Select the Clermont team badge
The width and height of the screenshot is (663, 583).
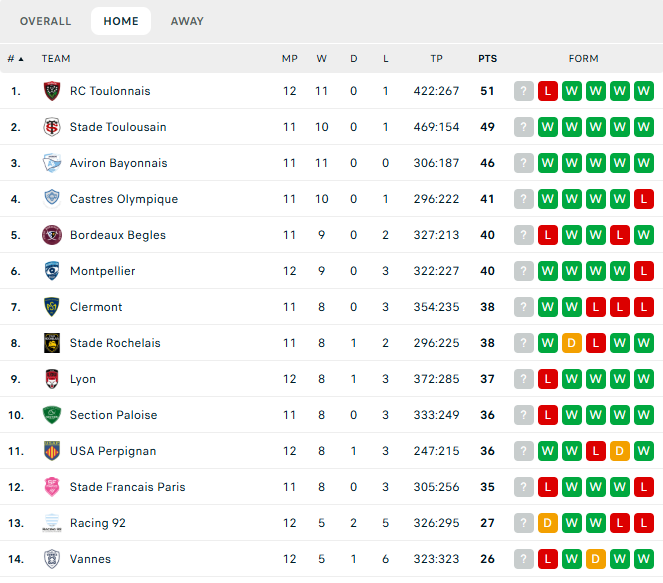click(52, 307)
